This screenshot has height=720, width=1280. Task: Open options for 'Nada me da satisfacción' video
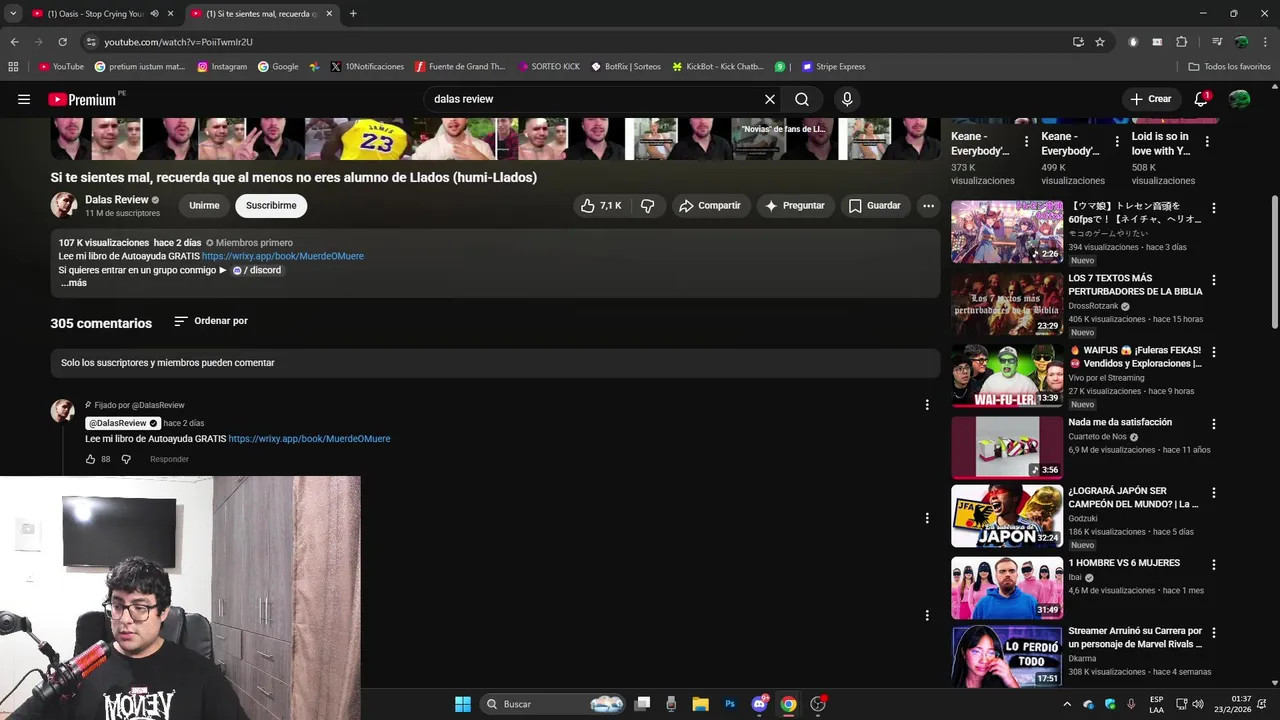[x=1214, y=424]
